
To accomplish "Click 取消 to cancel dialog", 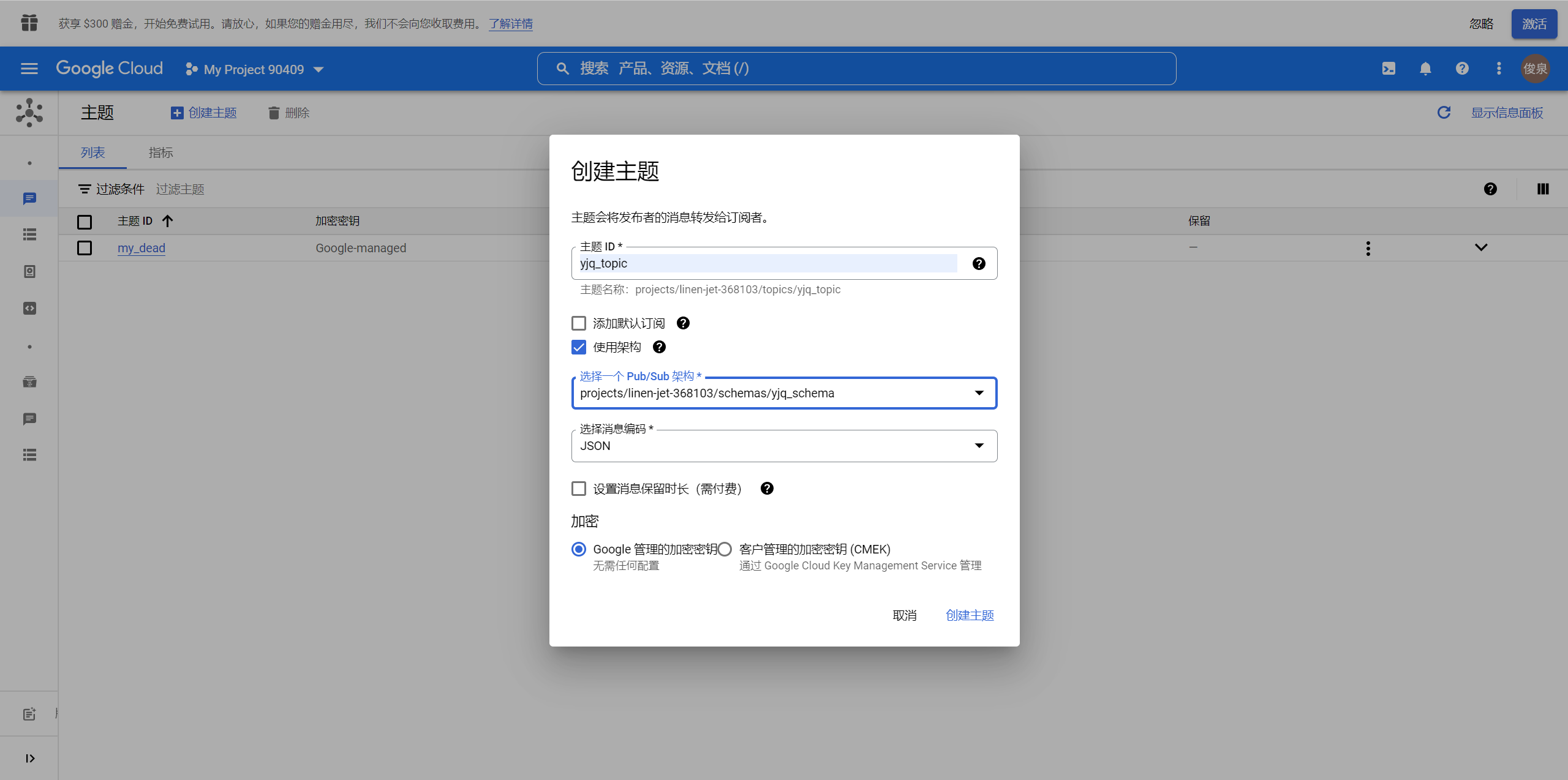I will click(x=904, y=615).
